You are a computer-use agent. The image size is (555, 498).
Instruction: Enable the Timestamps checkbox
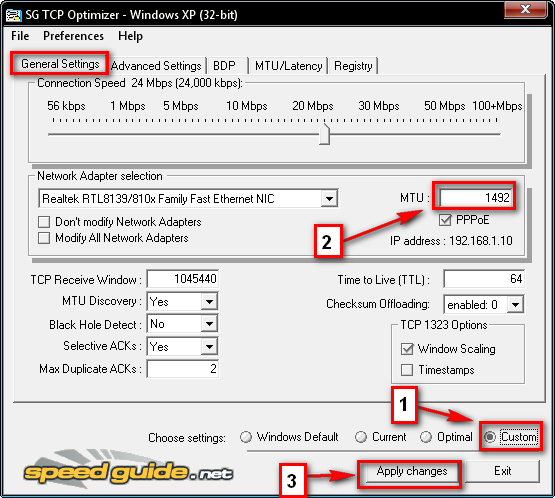coord(407,370)
